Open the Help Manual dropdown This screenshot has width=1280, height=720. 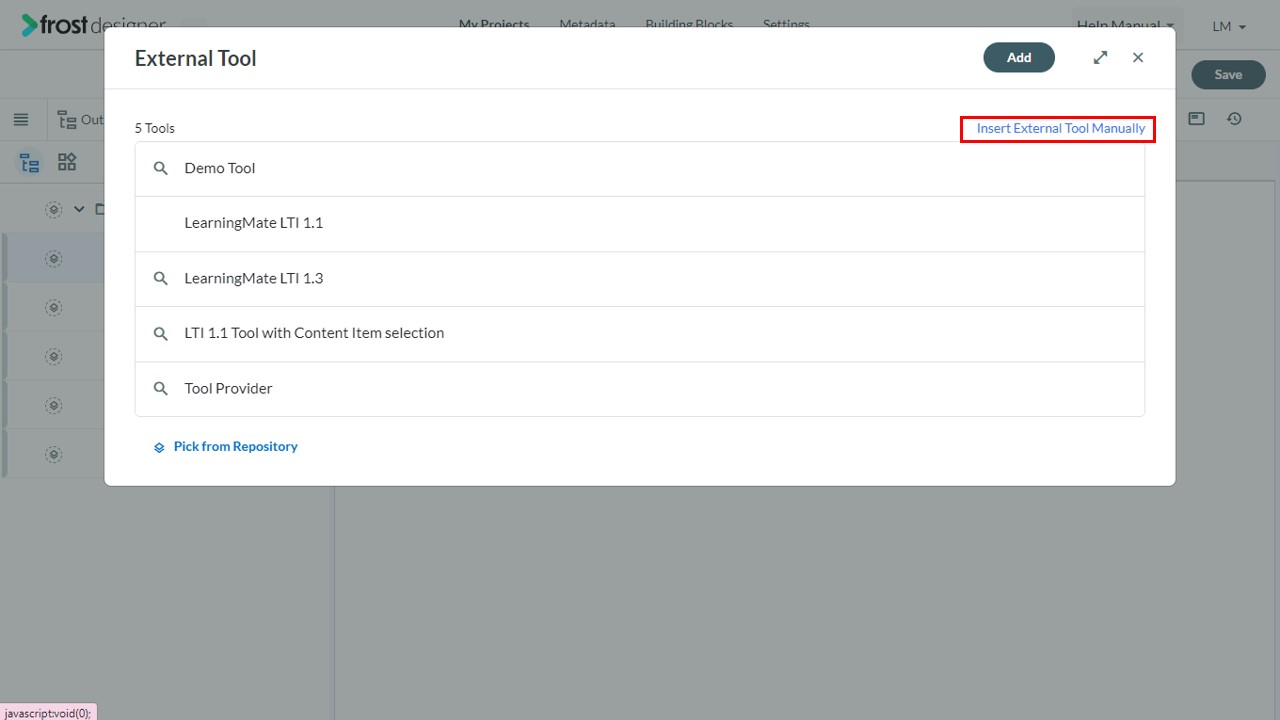tap(1125, 26)
